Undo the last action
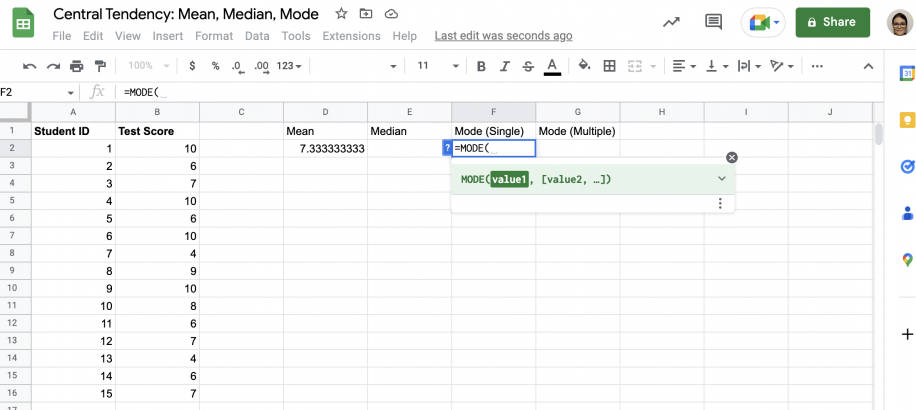Image resolution: width=916 pixels, height=410 pixels. (x=29, y=66)
